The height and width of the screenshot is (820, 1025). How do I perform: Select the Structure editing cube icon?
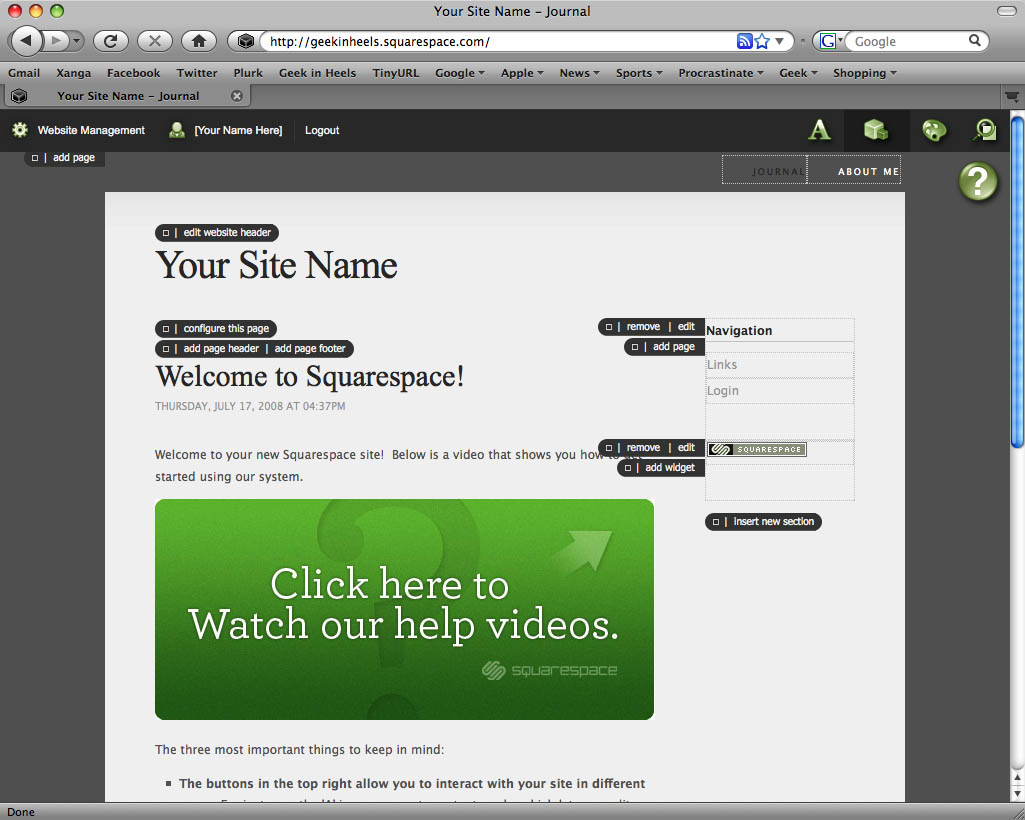pyautogui.click(x=876, y=129)
